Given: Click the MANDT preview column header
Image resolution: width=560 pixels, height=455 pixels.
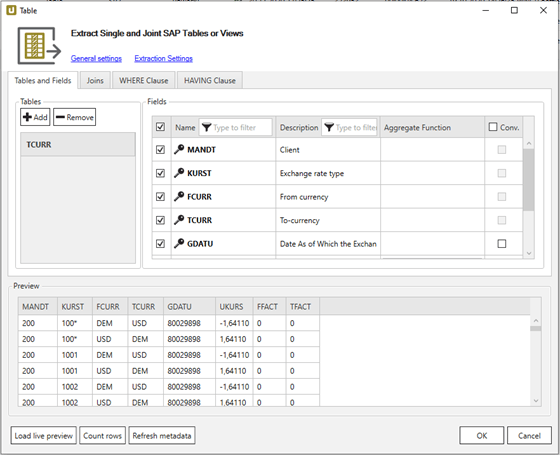Looking at the screenshot, I should pyautogui.click(x=38, y=306).
